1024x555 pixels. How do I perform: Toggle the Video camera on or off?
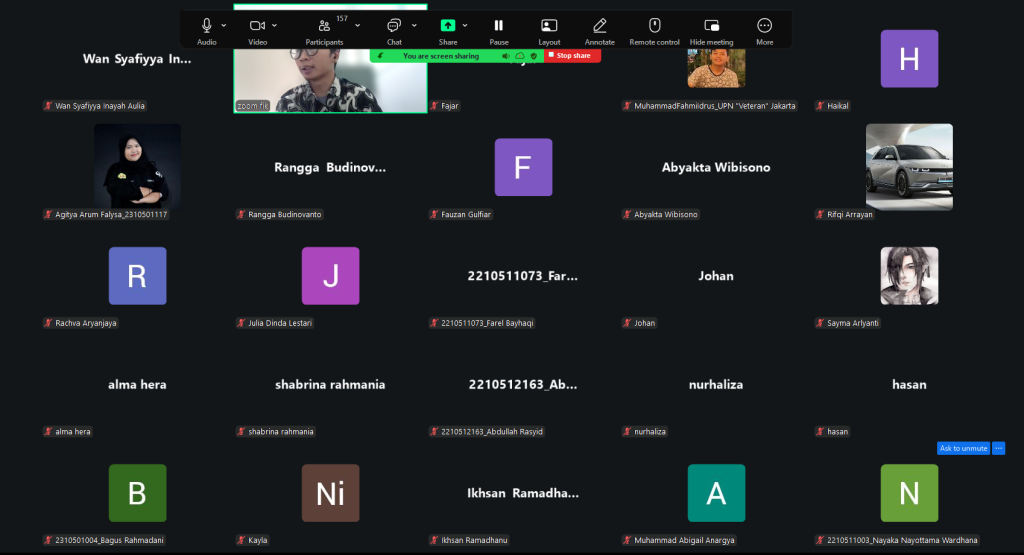click(x=257, y=26)
